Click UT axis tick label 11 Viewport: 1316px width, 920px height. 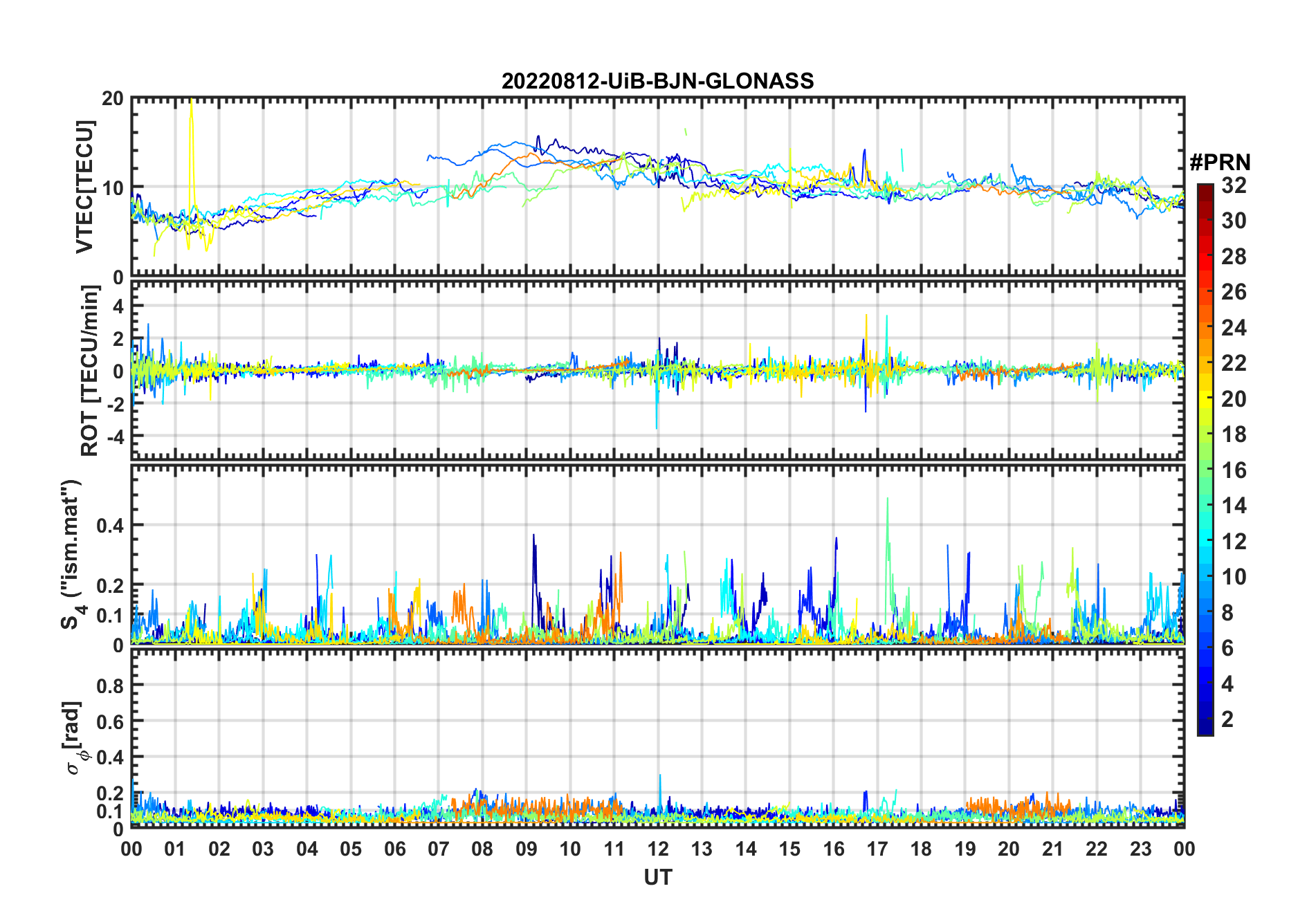click(x=614, y=849)
